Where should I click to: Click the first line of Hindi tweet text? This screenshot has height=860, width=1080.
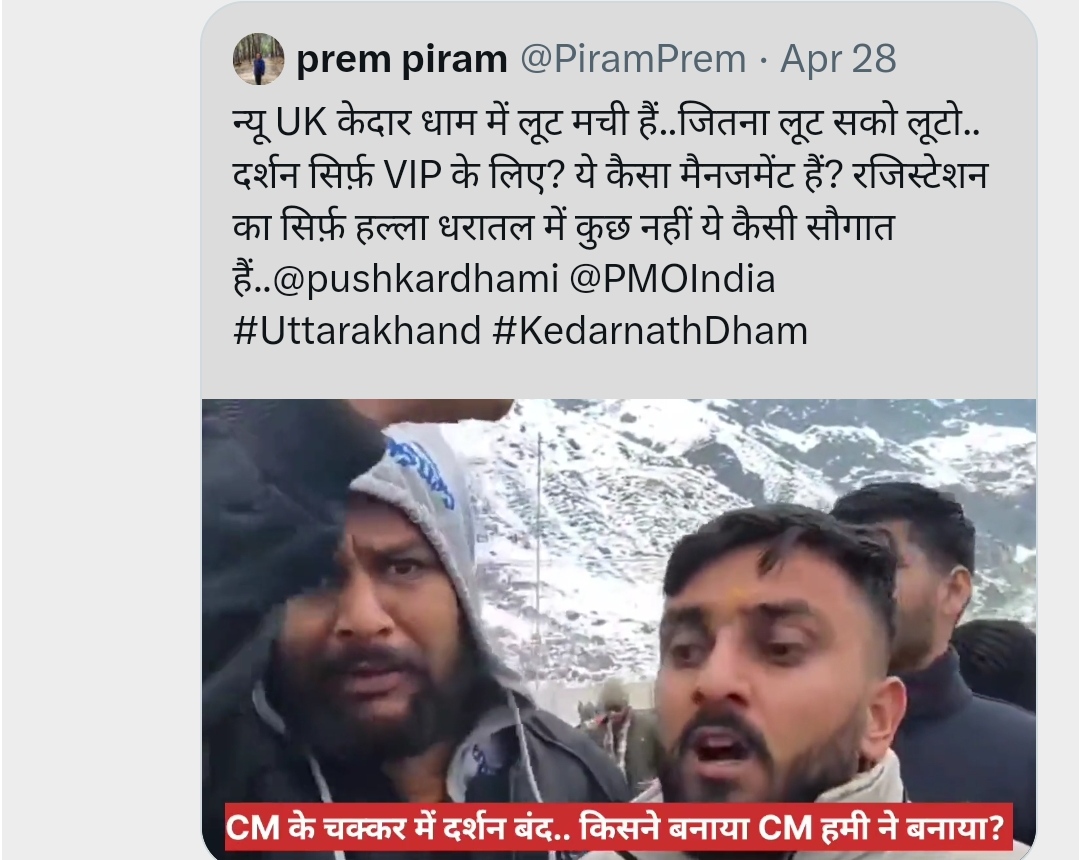tap(607, 123)
